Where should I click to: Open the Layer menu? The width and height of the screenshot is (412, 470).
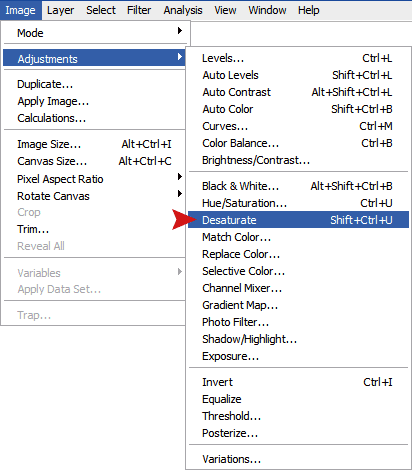pos(60,10)
